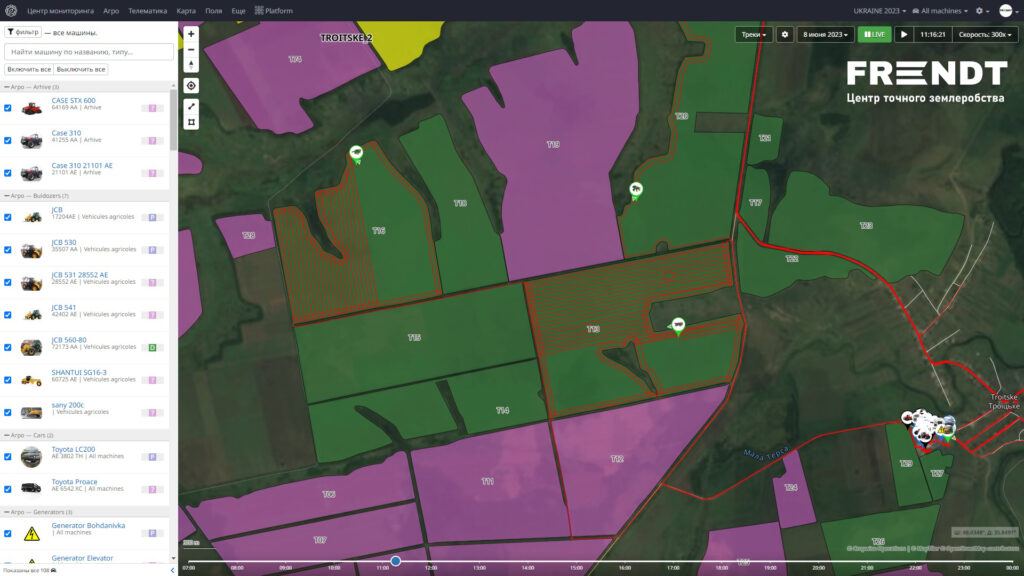The image size is (1024, 576).
Task: Open the Карта menu
Action: point(186,10)
